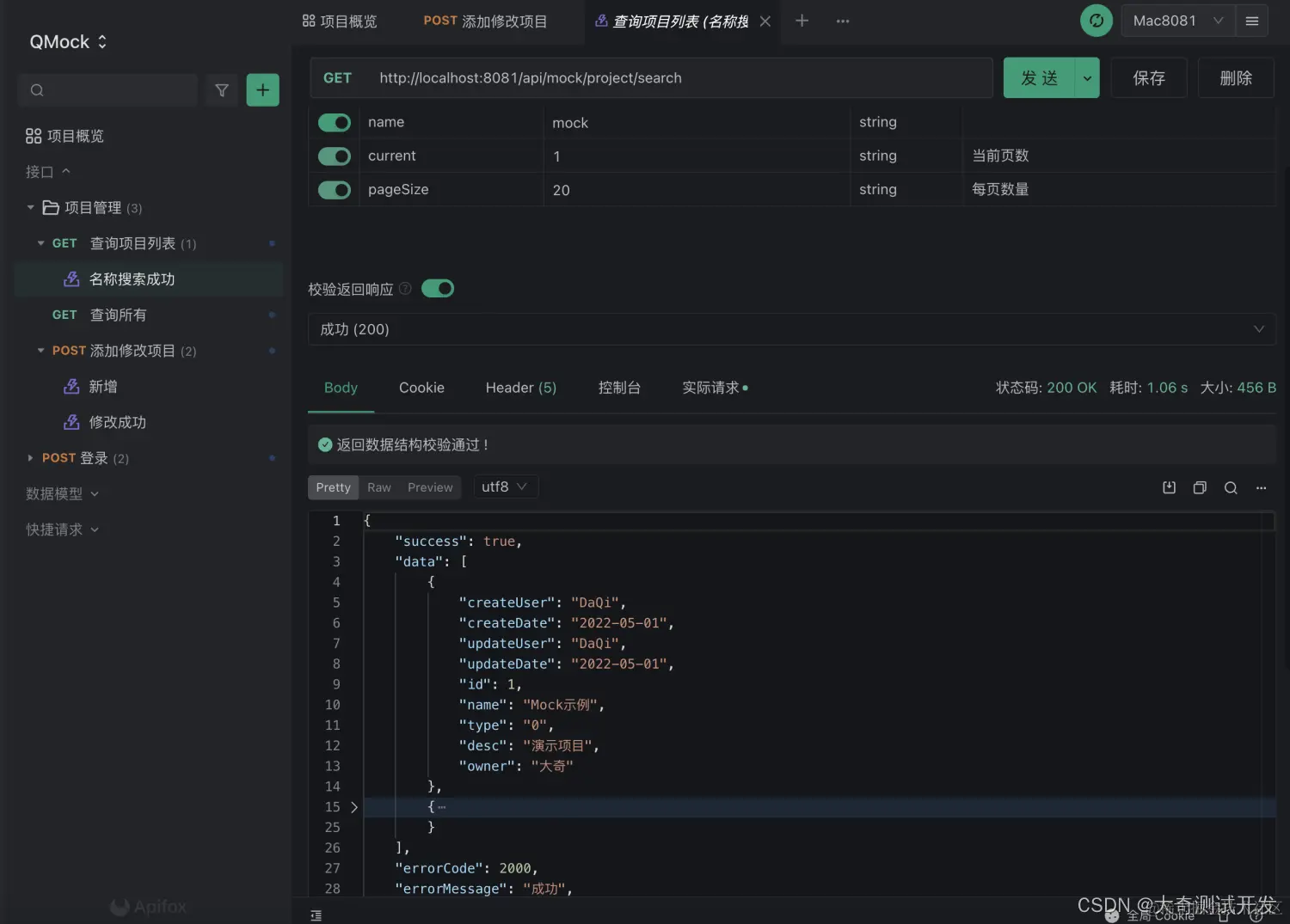1290x924 pixels.
Task: Add a new tab with plus icon
Action: click(x=802, y=21)
